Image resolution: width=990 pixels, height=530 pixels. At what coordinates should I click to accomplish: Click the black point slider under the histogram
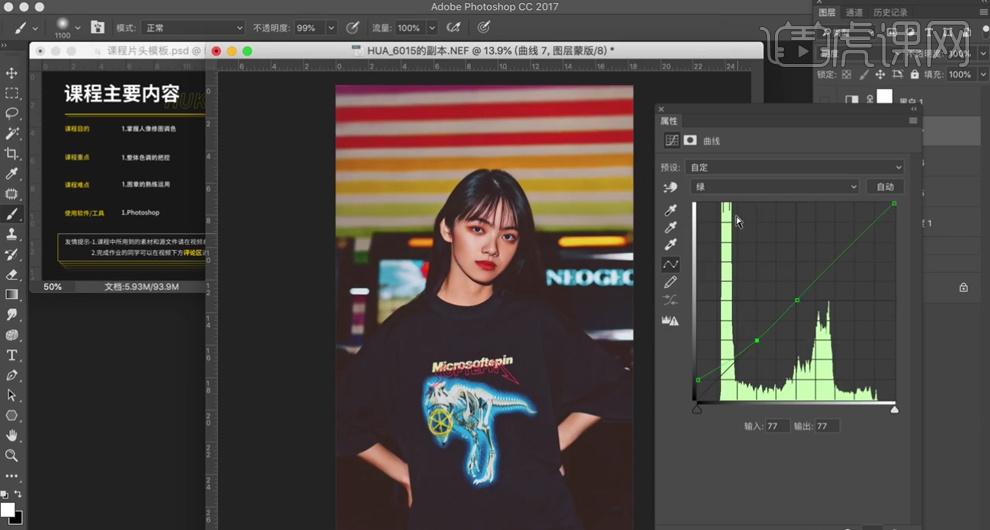(x=697, y=409)
